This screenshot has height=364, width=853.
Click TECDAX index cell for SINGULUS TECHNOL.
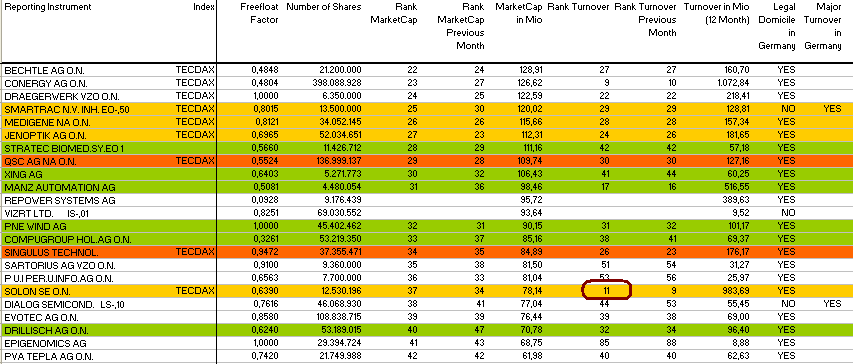click(x=195, y=252)
